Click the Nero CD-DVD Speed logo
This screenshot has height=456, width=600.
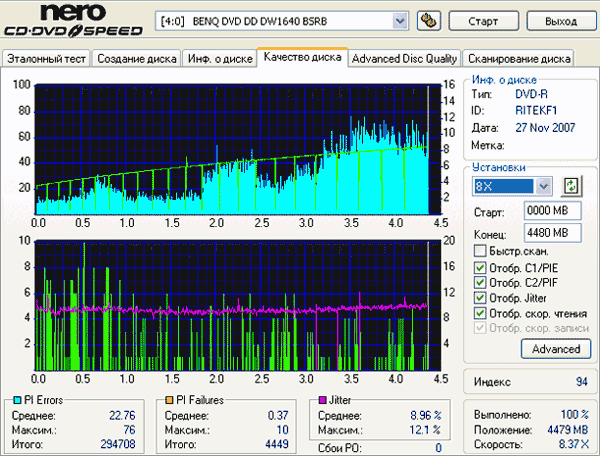[73, 20]
